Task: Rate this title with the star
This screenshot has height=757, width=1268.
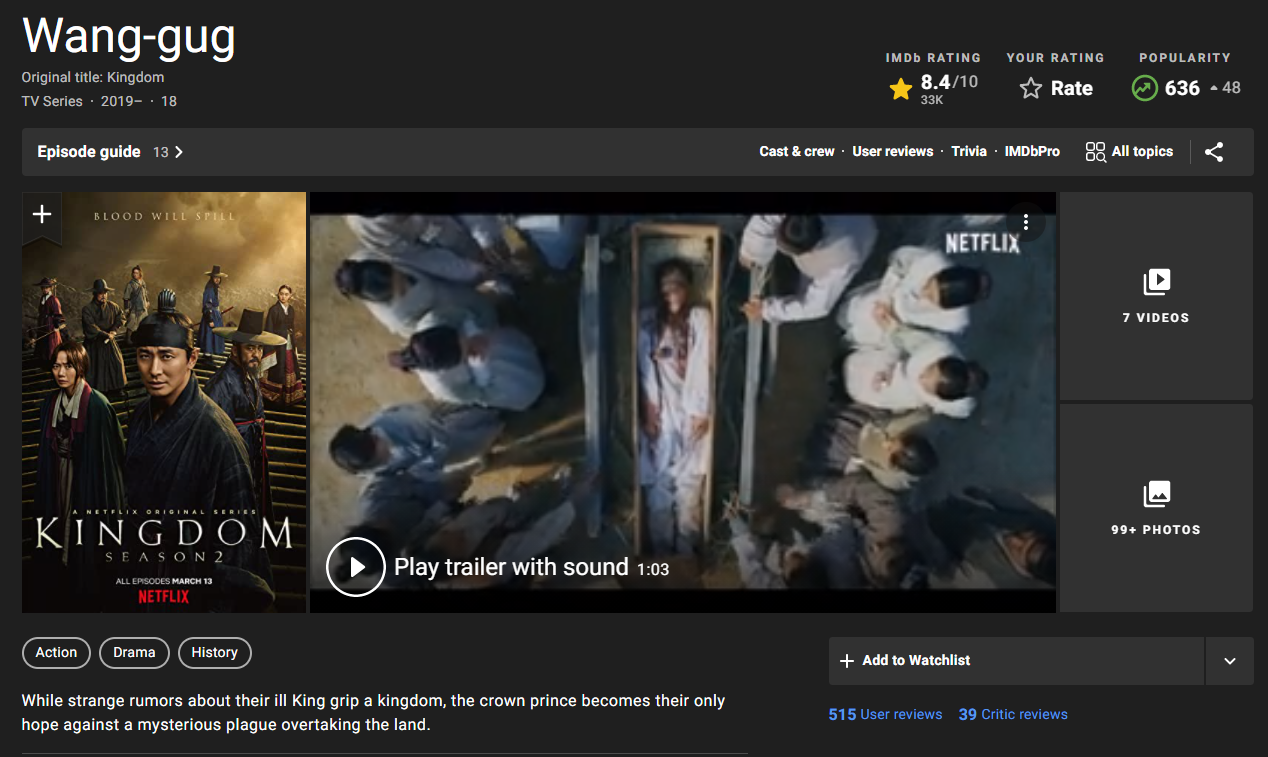Action: tap(1030, 89)
